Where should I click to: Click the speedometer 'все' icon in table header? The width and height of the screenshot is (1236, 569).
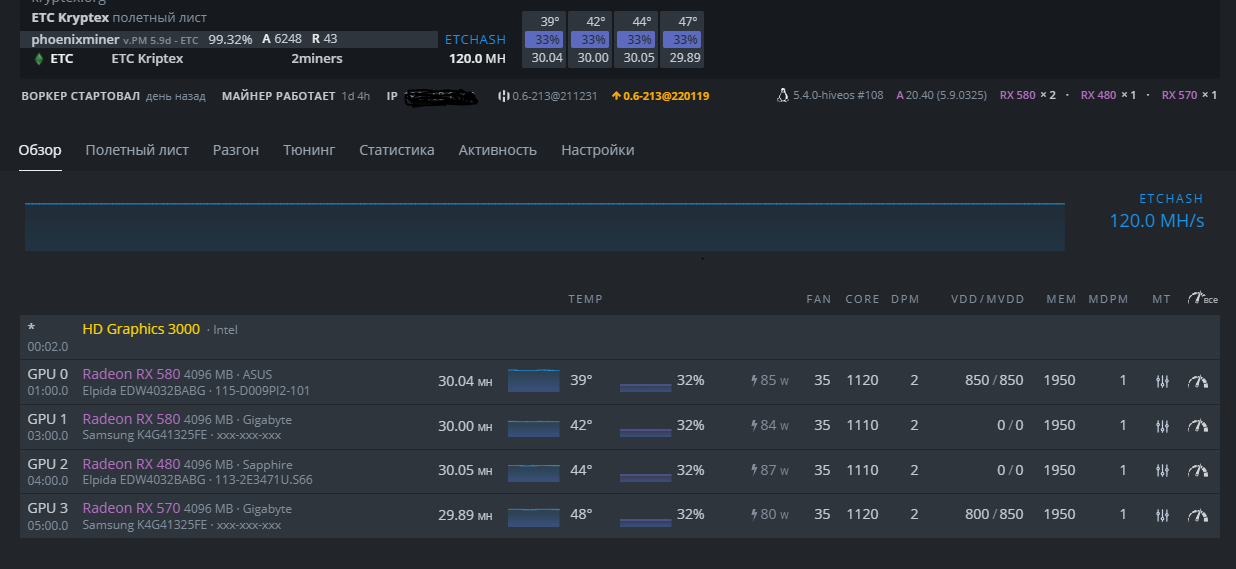1202,298
